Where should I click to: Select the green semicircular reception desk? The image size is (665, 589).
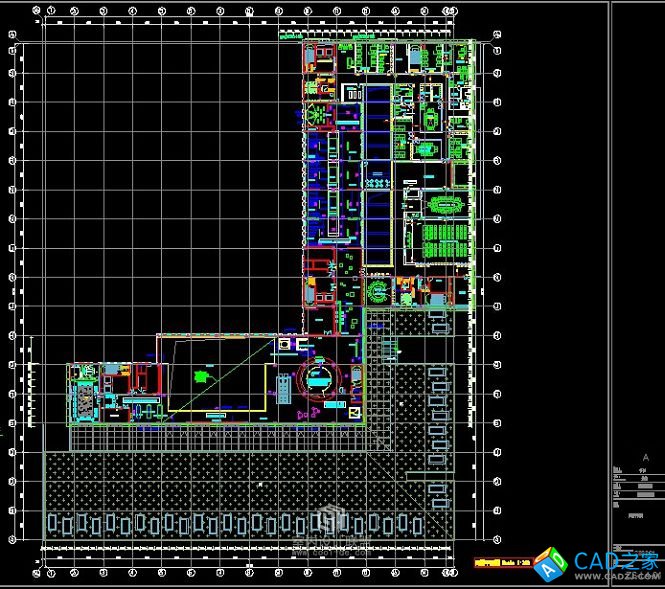pos(380,292)
